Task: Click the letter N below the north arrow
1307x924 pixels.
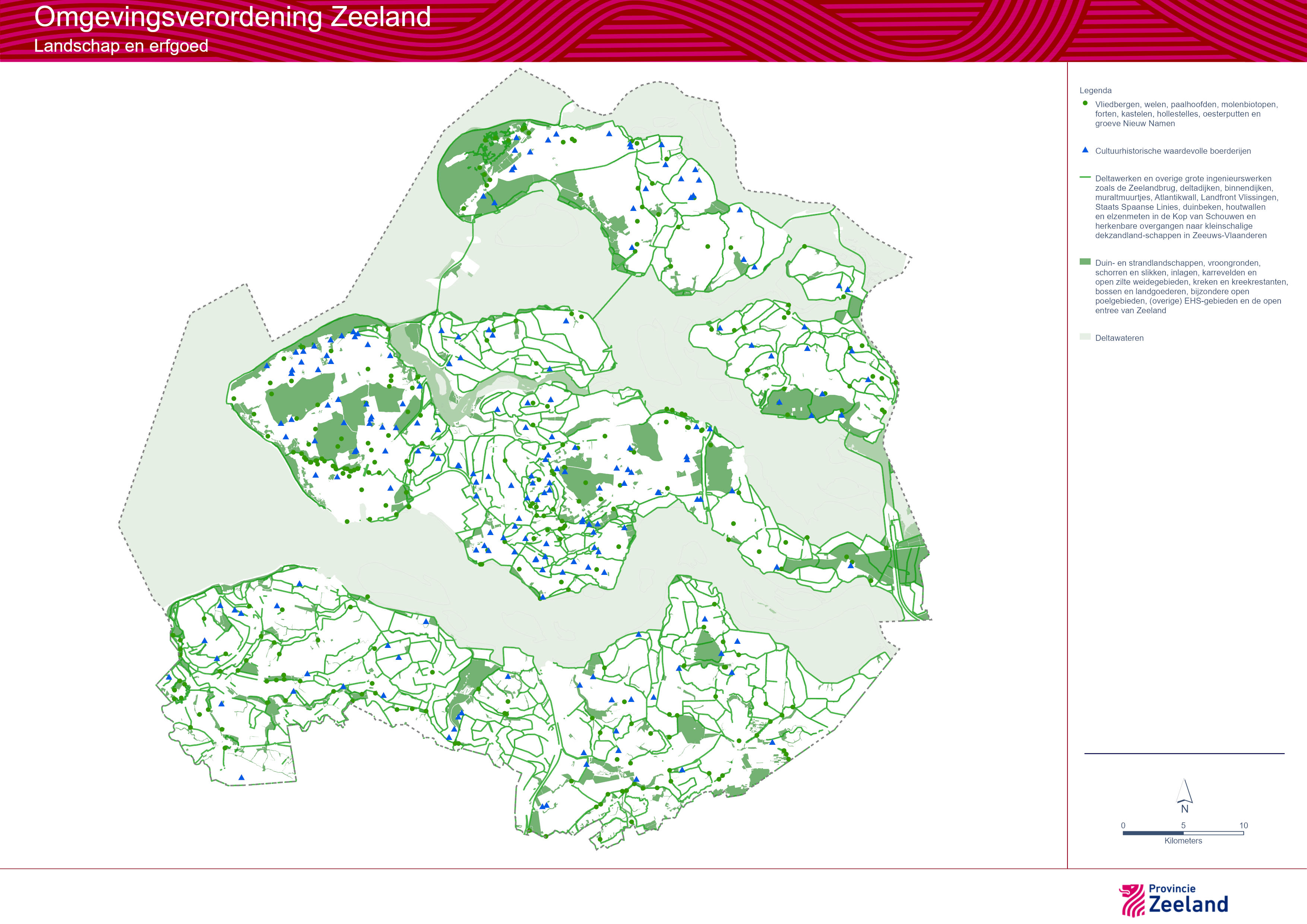Action: point(1185,809)
